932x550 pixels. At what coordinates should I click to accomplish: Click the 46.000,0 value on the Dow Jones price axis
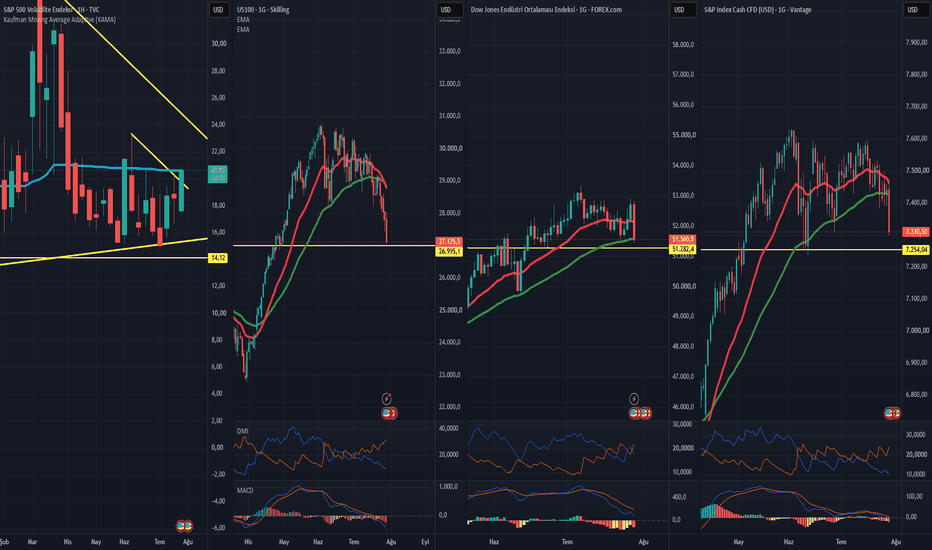pyautogui.click(x=683, y=407)
